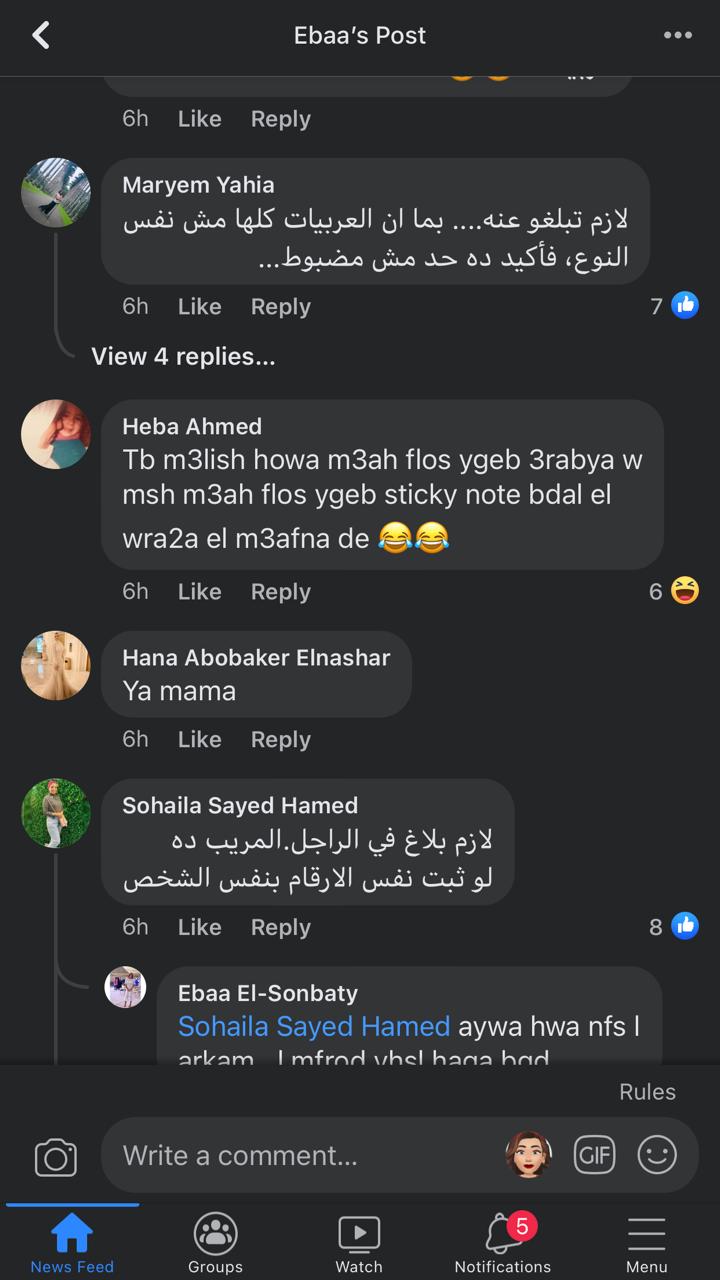Open the group Rules link
Screen dimensions: 720x1280
[647, 1092]
